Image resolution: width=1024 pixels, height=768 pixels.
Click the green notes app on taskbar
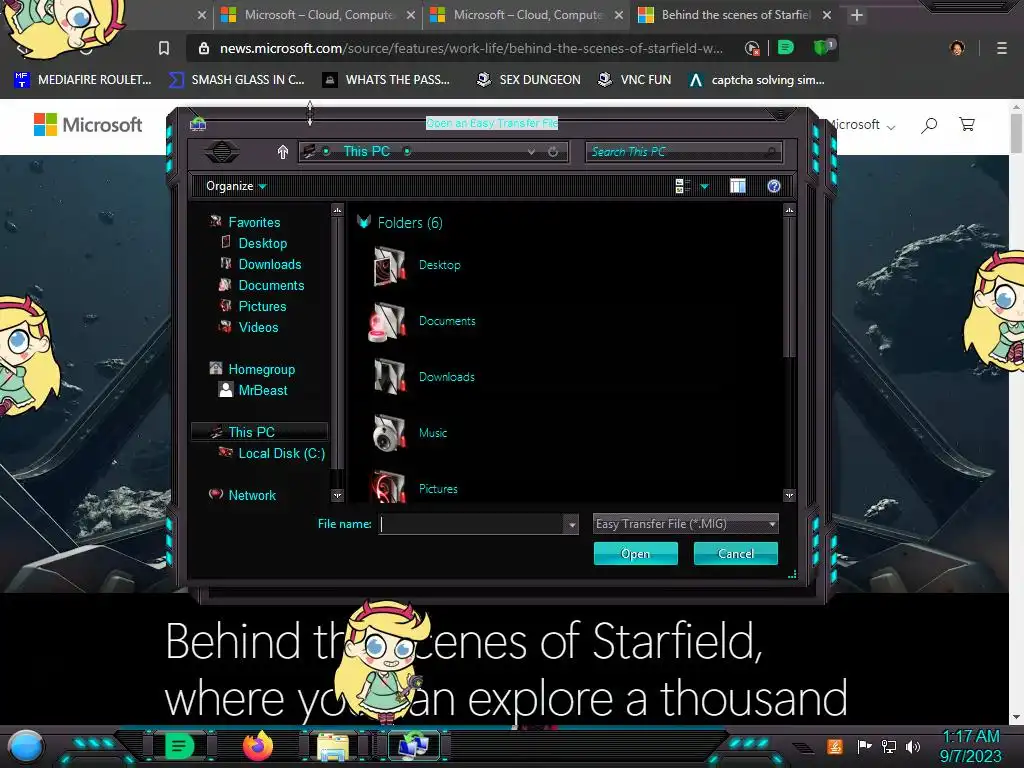[179, 746]
